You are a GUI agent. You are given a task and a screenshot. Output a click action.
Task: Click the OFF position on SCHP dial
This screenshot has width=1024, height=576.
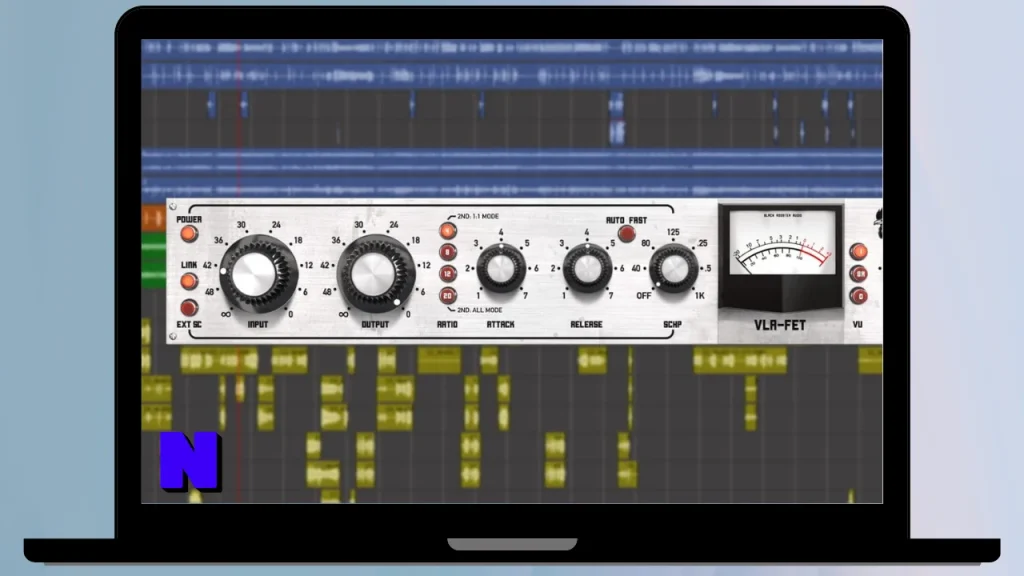(x=644, y=296)
